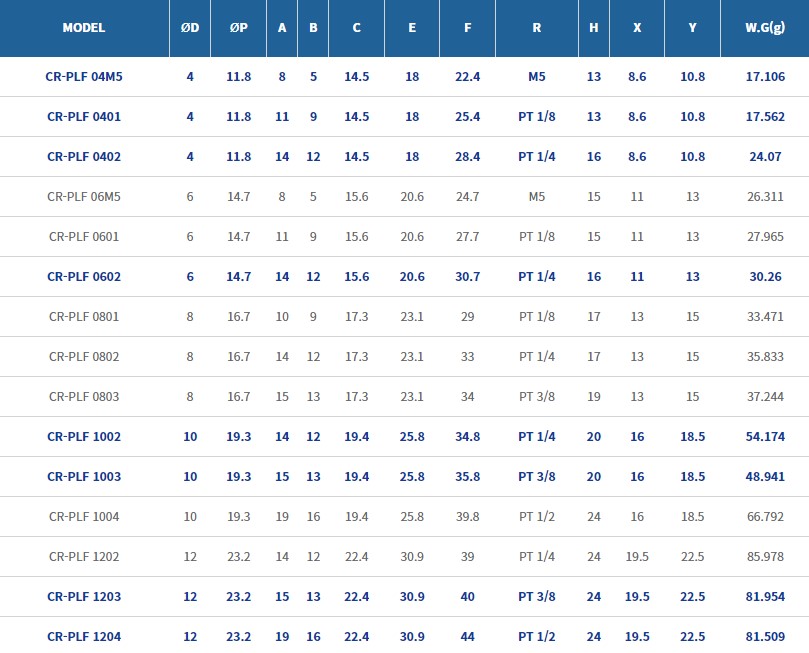Viewport: 809px width, 653px height.
Task: Select model CR-PLF 1002
Action: (84, 436)
